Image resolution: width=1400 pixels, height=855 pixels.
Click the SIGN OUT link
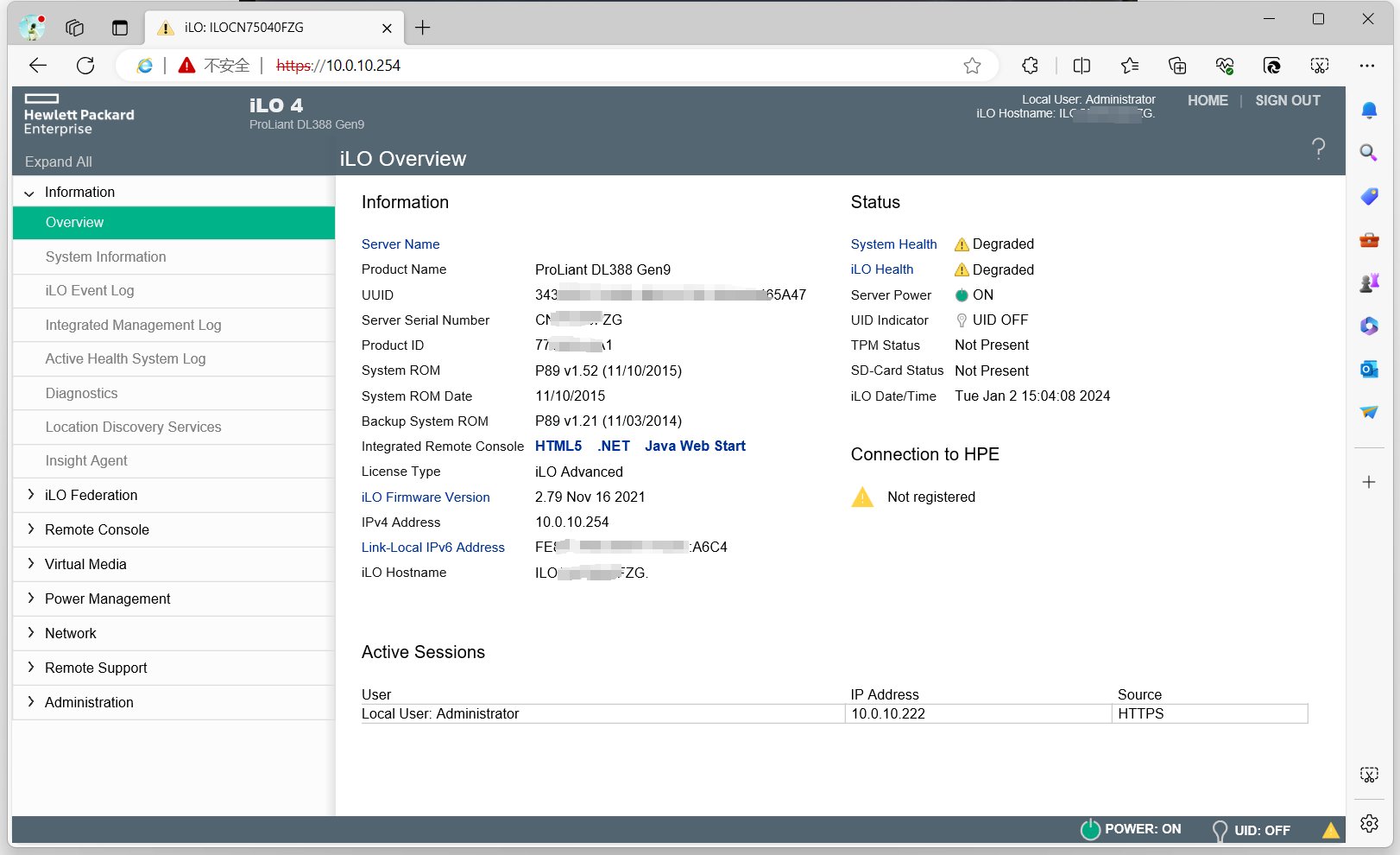[x=1287, y=101]
